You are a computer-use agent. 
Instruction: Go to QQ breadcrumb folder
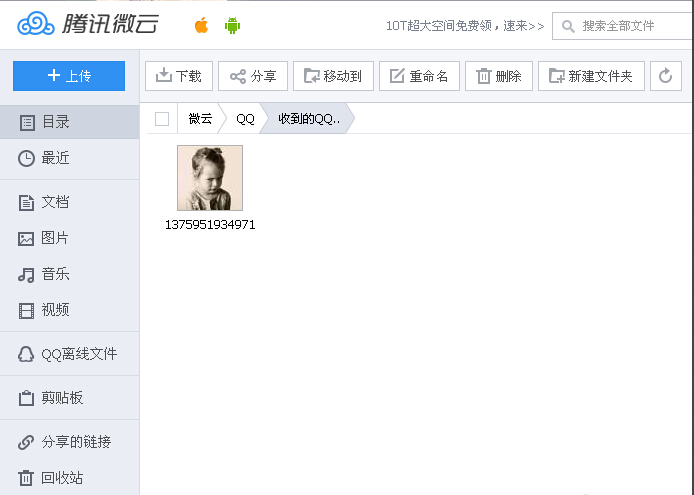(245, 119)
